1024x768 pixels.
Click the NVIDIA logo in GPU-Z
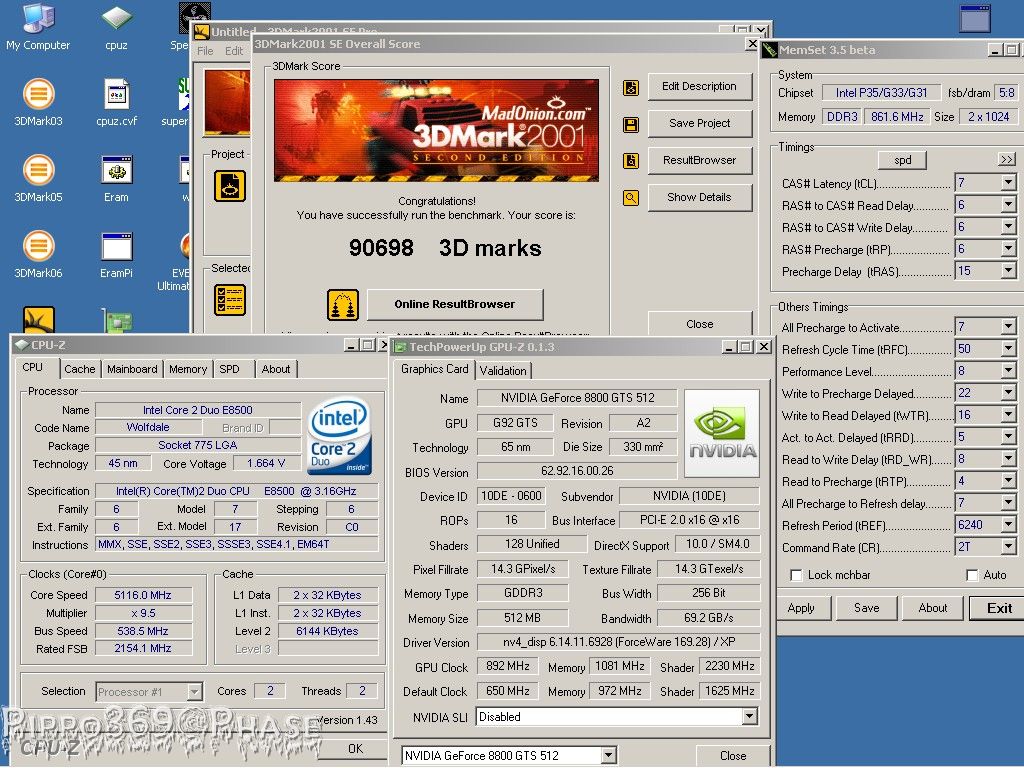click(722, 434)
